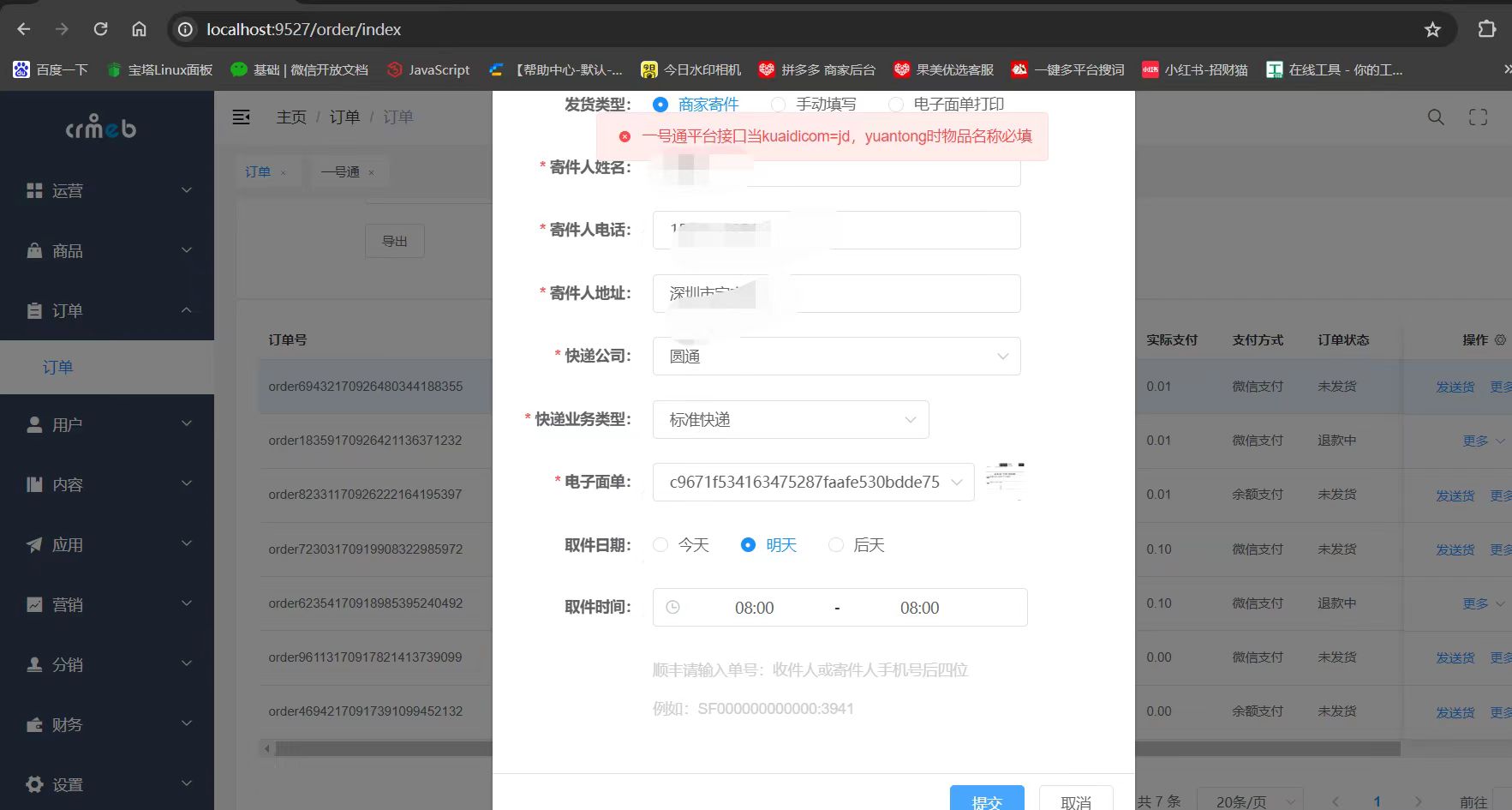The height and width of the screenshot is (810, 1512).
Task: Expand the 内容 sidebar menu
Action: 107,485
